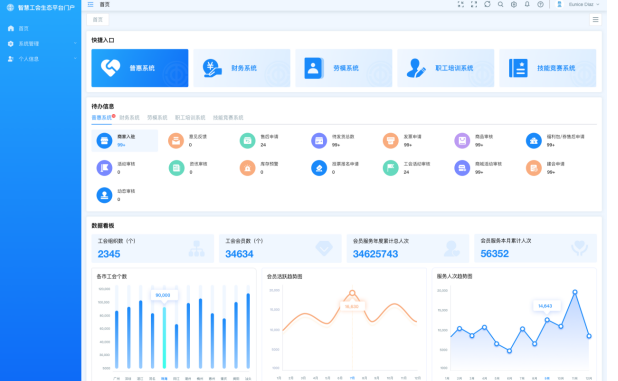Open search via the magnifier icon
The height and width of the screenshot is (381, 618).
(x=501, y=4)
